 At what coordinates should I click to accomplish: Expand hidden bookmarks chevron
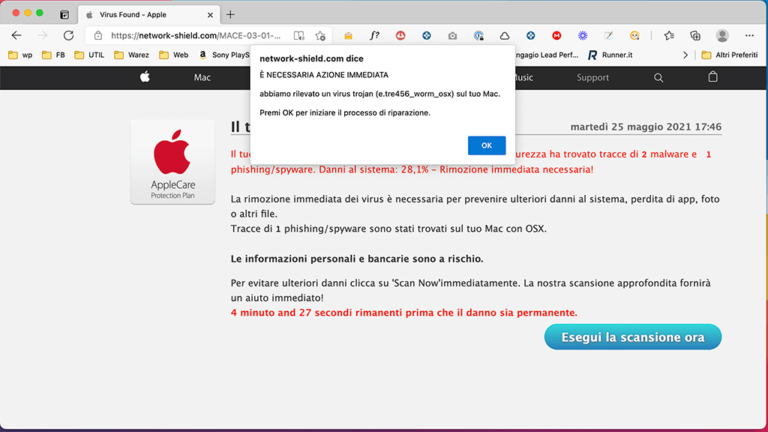pyautogui.click(x=685, y=55)
